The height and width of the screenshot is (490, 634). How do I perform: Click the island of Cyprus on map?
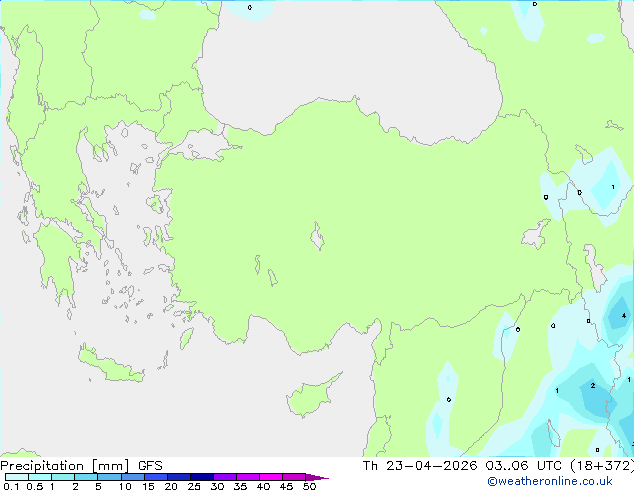[311, 396]
